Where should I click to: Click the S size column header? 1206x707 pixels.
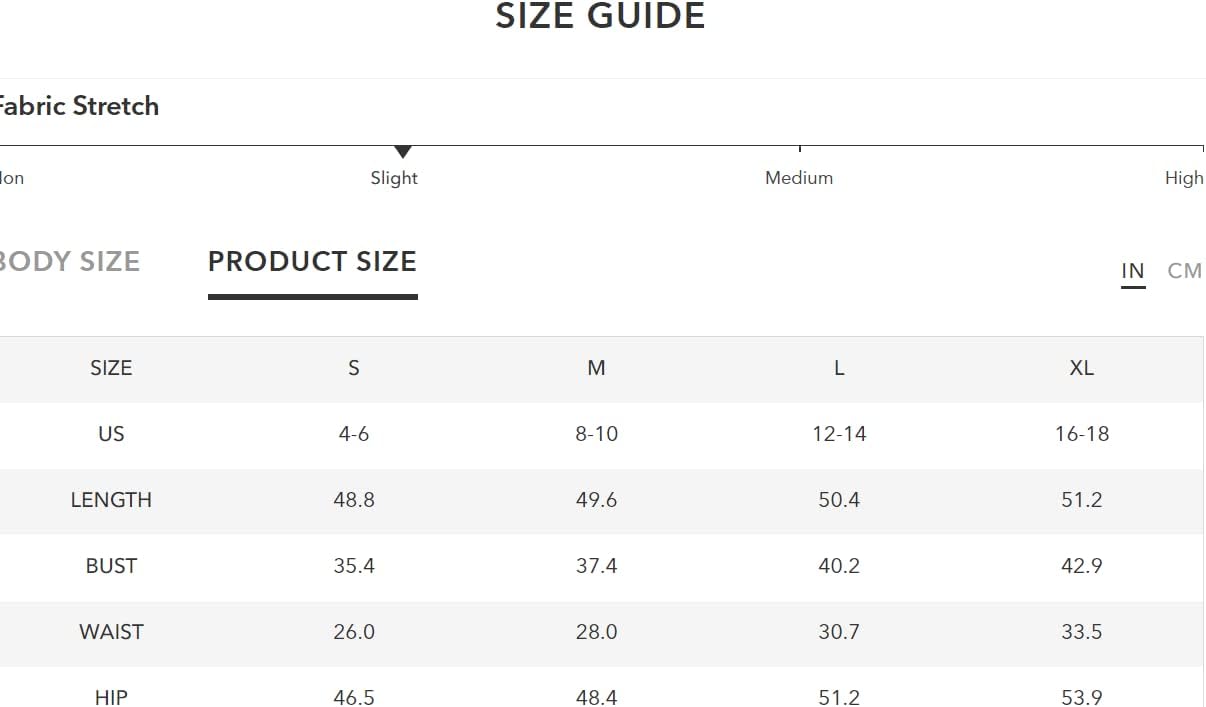354,368
